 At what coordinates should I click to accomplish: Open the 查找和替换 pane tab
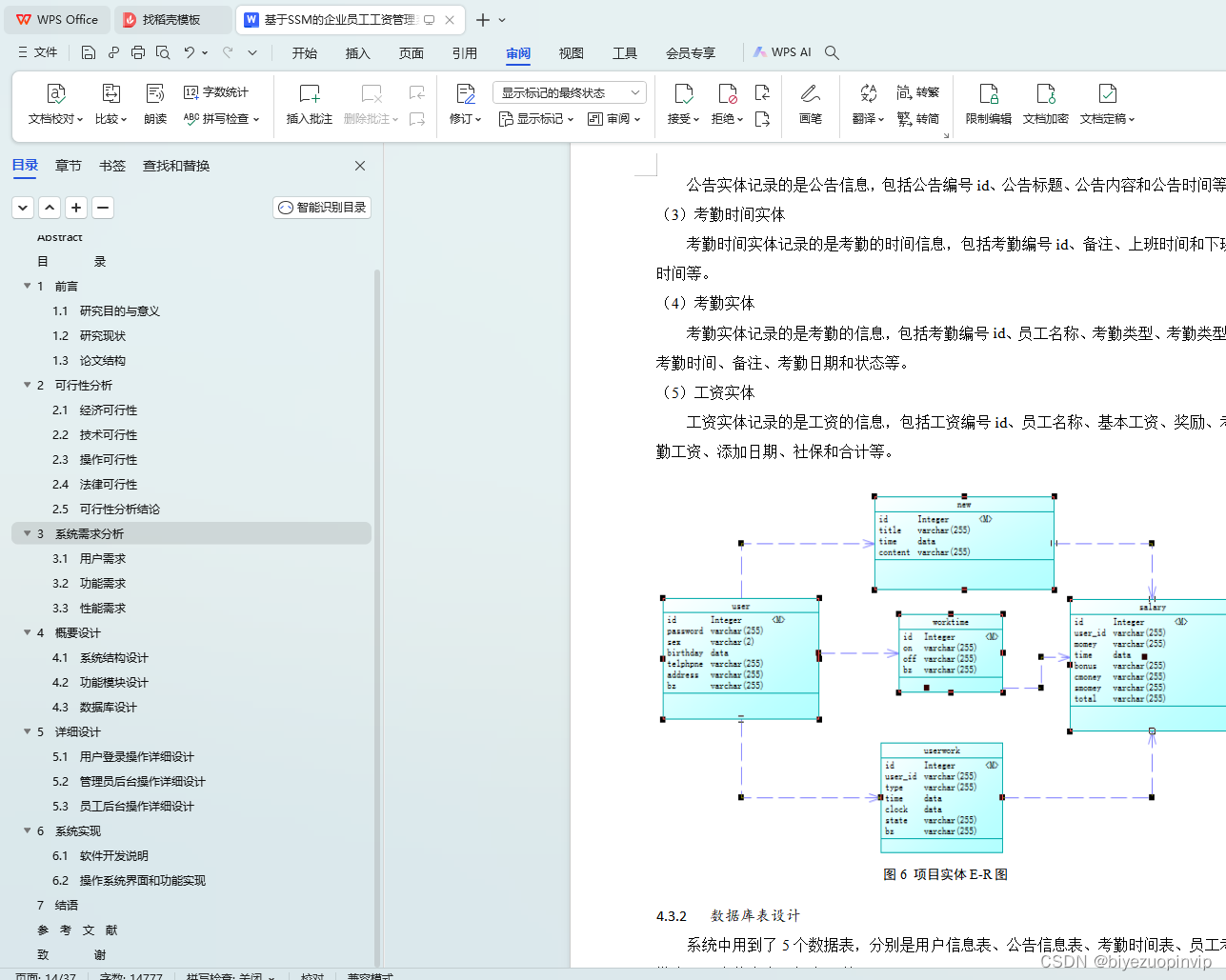click(176, 166)
